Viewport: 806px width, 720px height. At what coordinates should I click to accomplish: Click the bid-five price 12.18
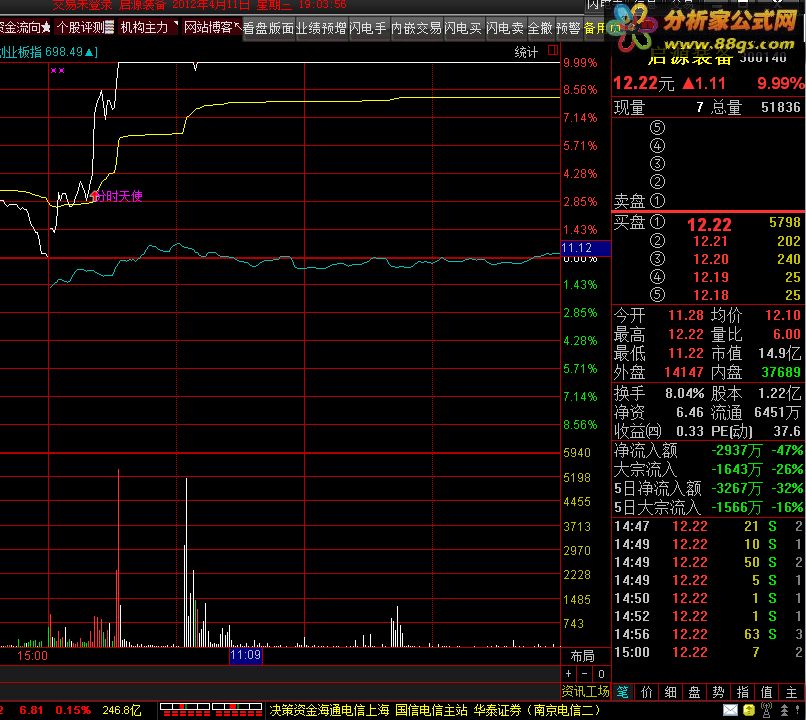click(711, 295)
